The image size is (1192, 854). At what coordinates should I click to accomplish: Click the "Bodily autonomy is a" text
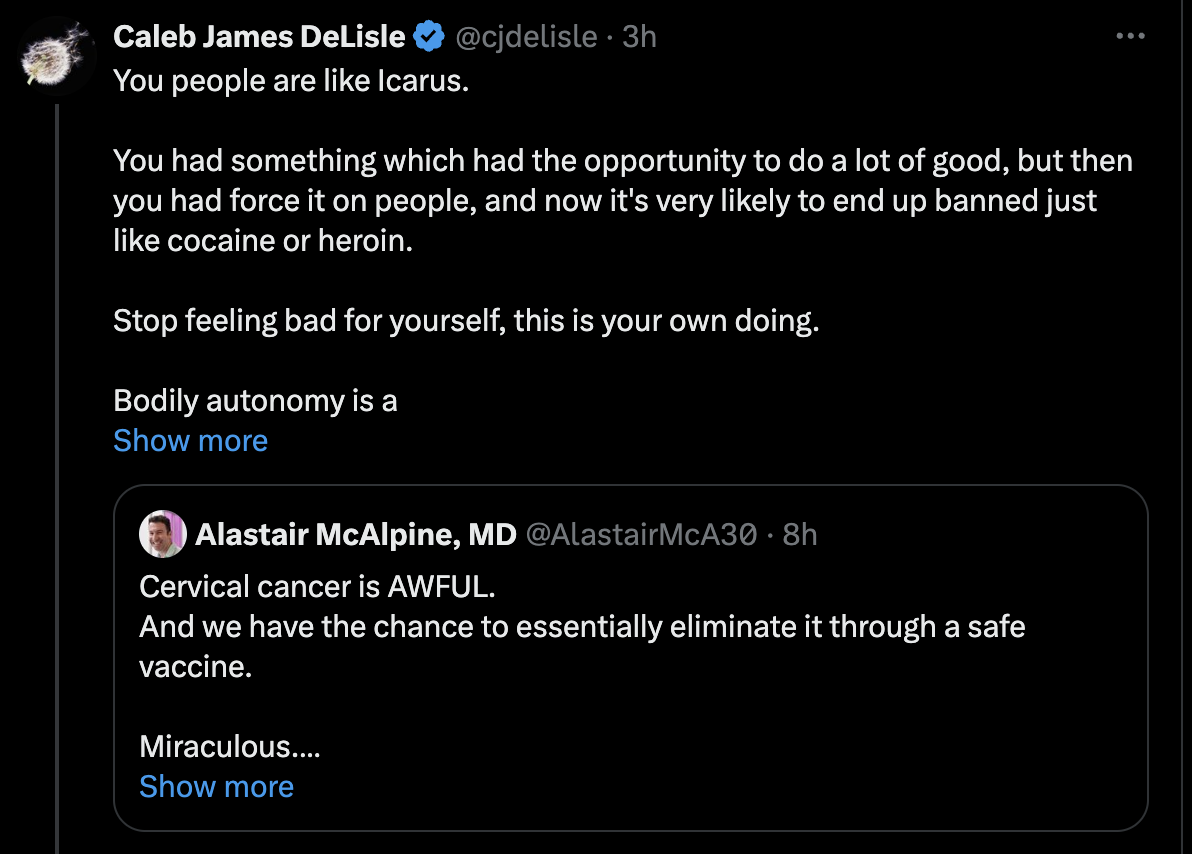(x=255, y=401)
